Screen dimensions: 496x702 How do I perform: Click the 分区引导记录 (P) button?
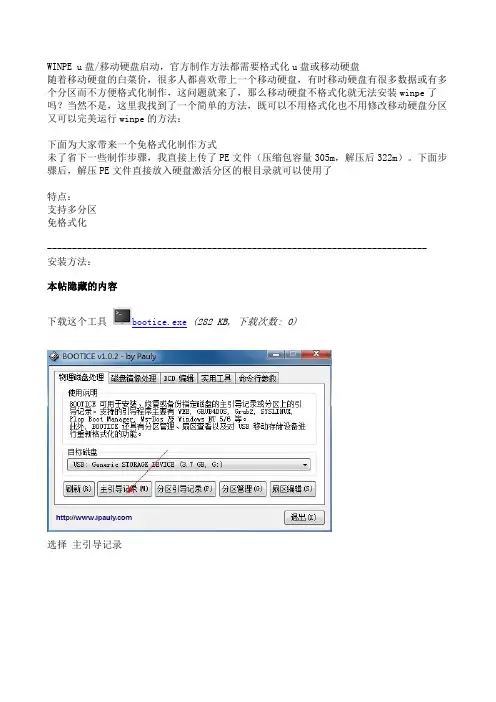[x=185, y=489]
